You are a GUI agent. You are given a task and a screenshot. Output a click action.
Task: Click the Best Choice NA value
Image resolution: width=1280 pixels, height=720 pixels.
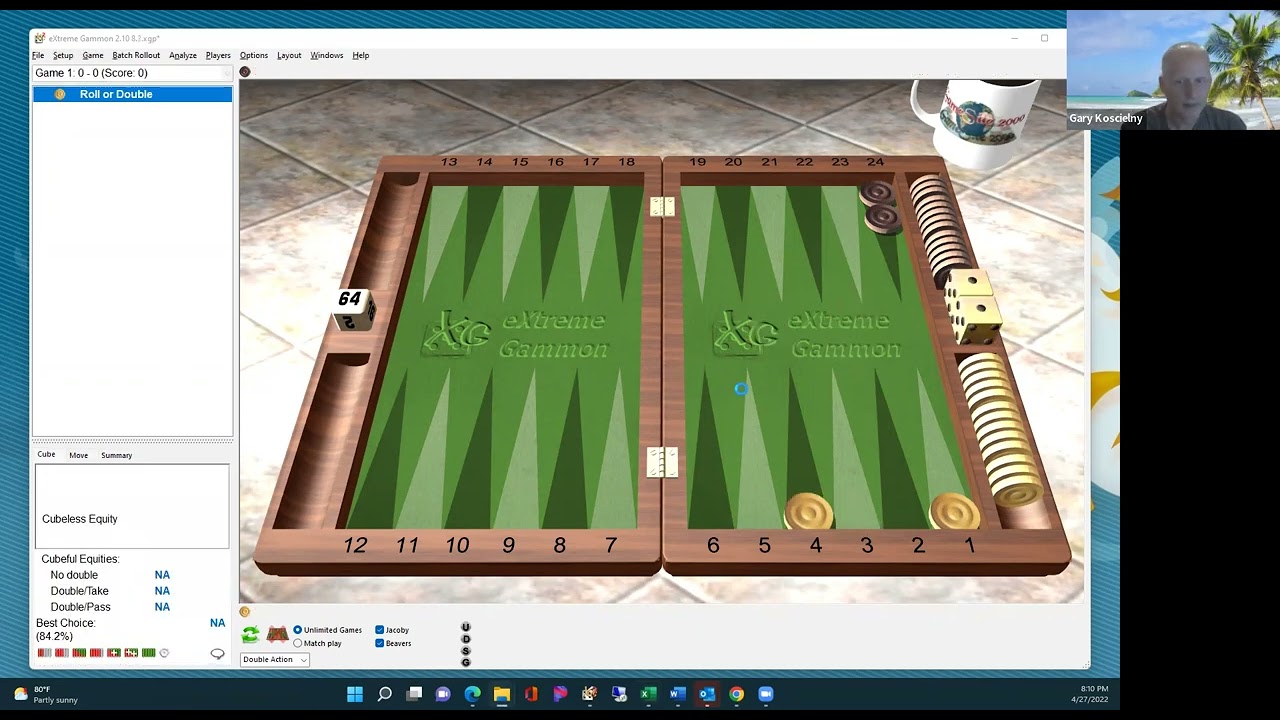pyautogui.click(x=217, y=623)
